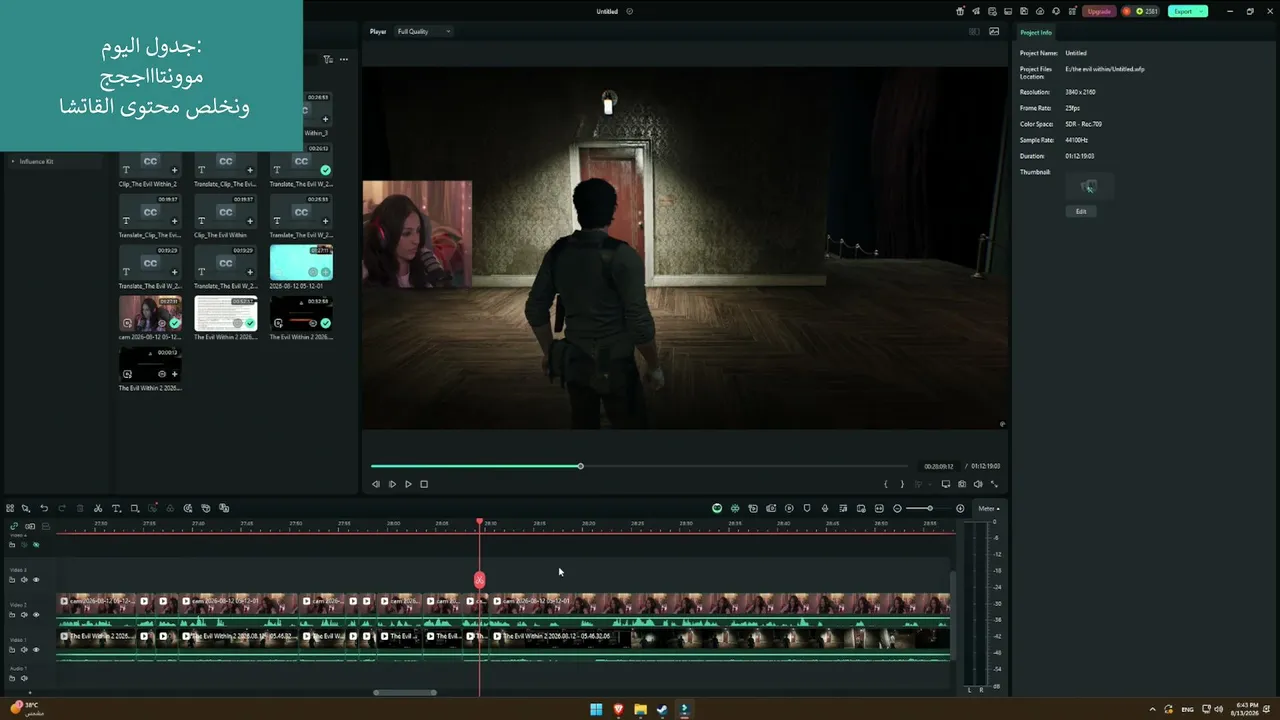Open the Meter dropdown
The width and height of the screenshot is (1280, 720).
click(x=989, y=508)
